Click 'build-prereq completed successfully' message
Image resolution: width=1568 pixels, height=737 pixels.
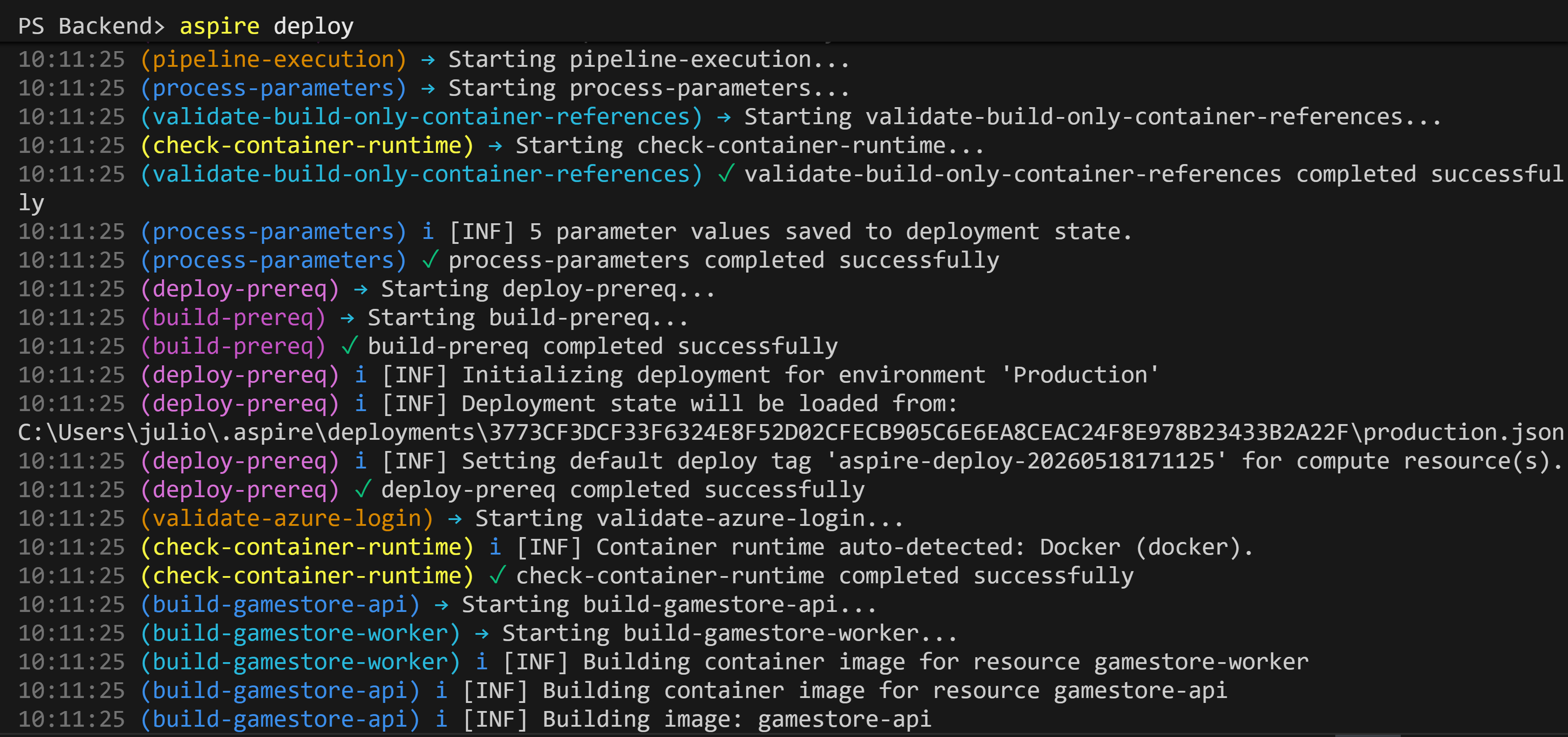(603, 346)
